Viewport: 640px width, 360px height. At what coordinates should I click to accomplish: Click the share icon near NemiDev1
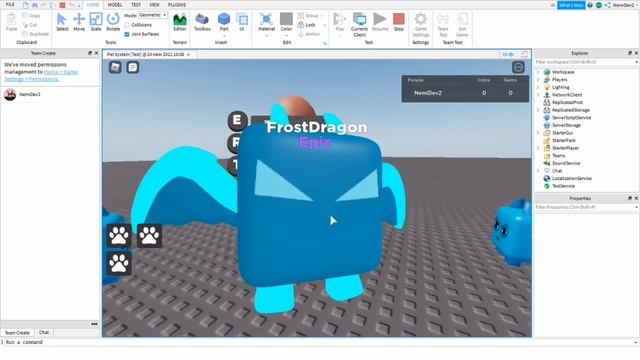607,5
